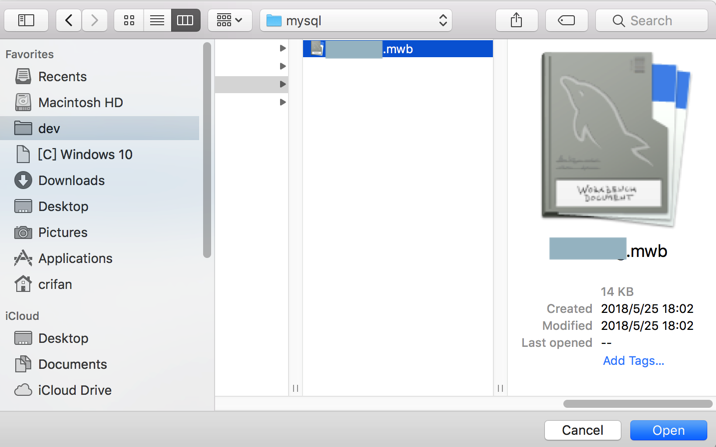Click the first folder row disclosure arrow

pyautogui.click(x=283, y=48)
